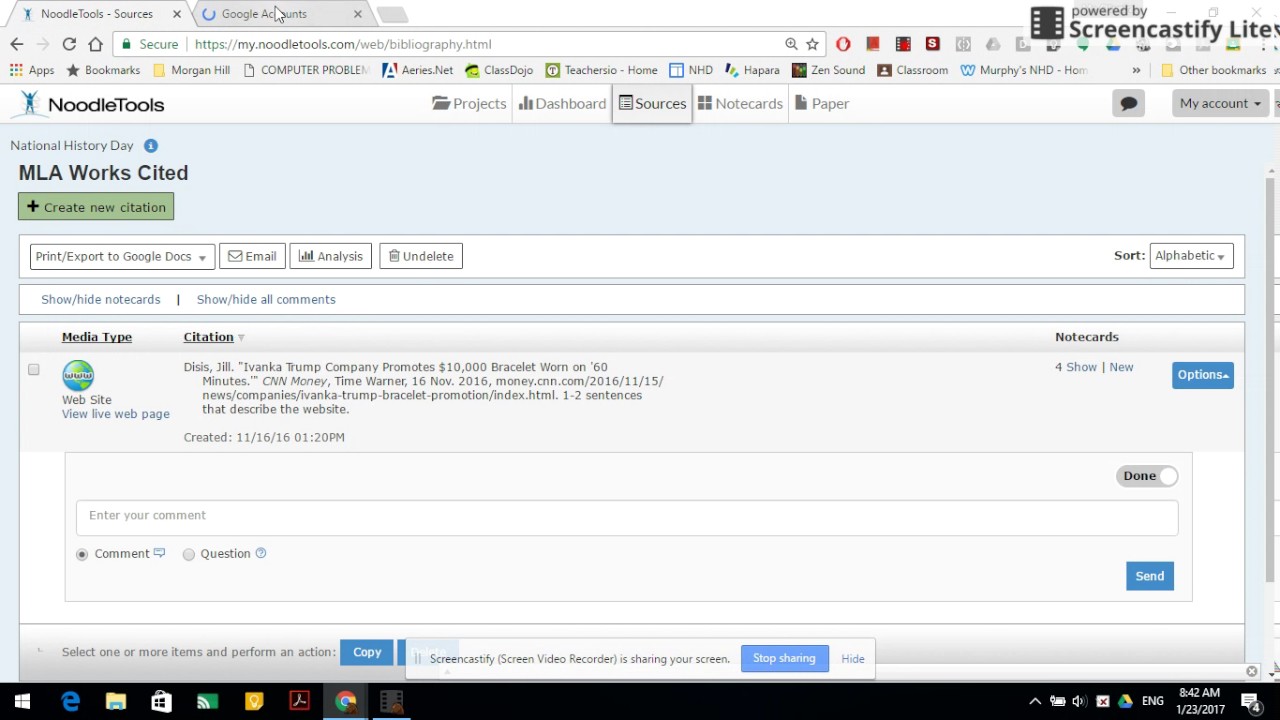The width and height of the screenshot is (1280, 720).
Task: Open the Windows Action Center notifications
Action: click(x=1252, y=701)
